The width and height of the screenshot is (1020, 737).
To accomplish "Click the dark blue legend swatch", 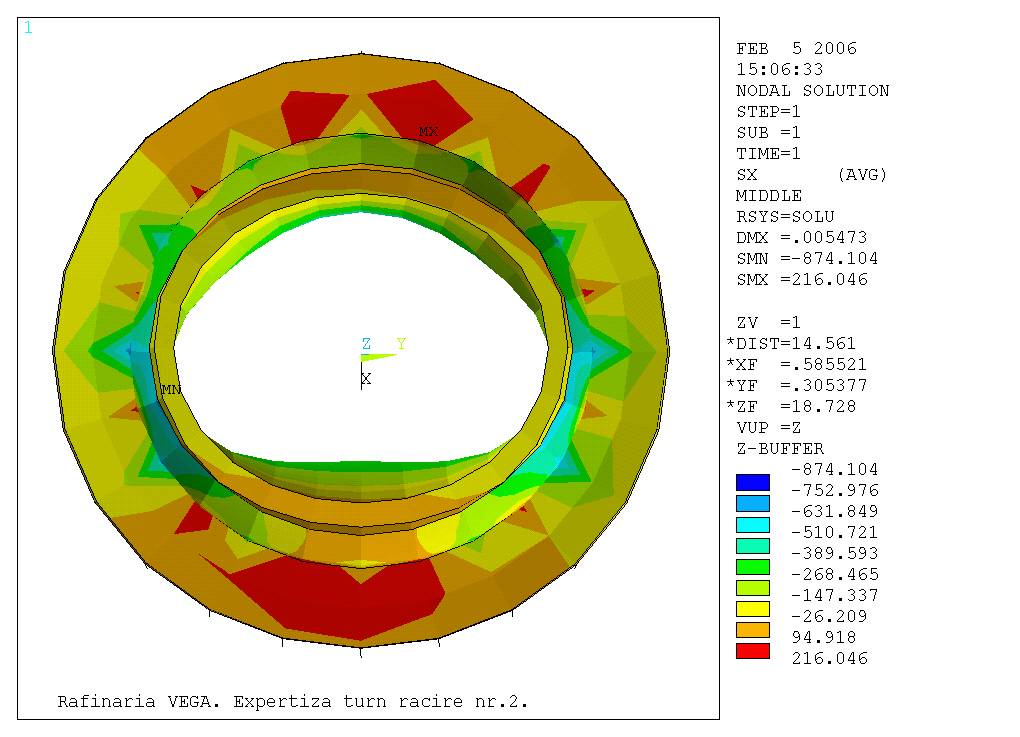I will [x=753, y=482].
